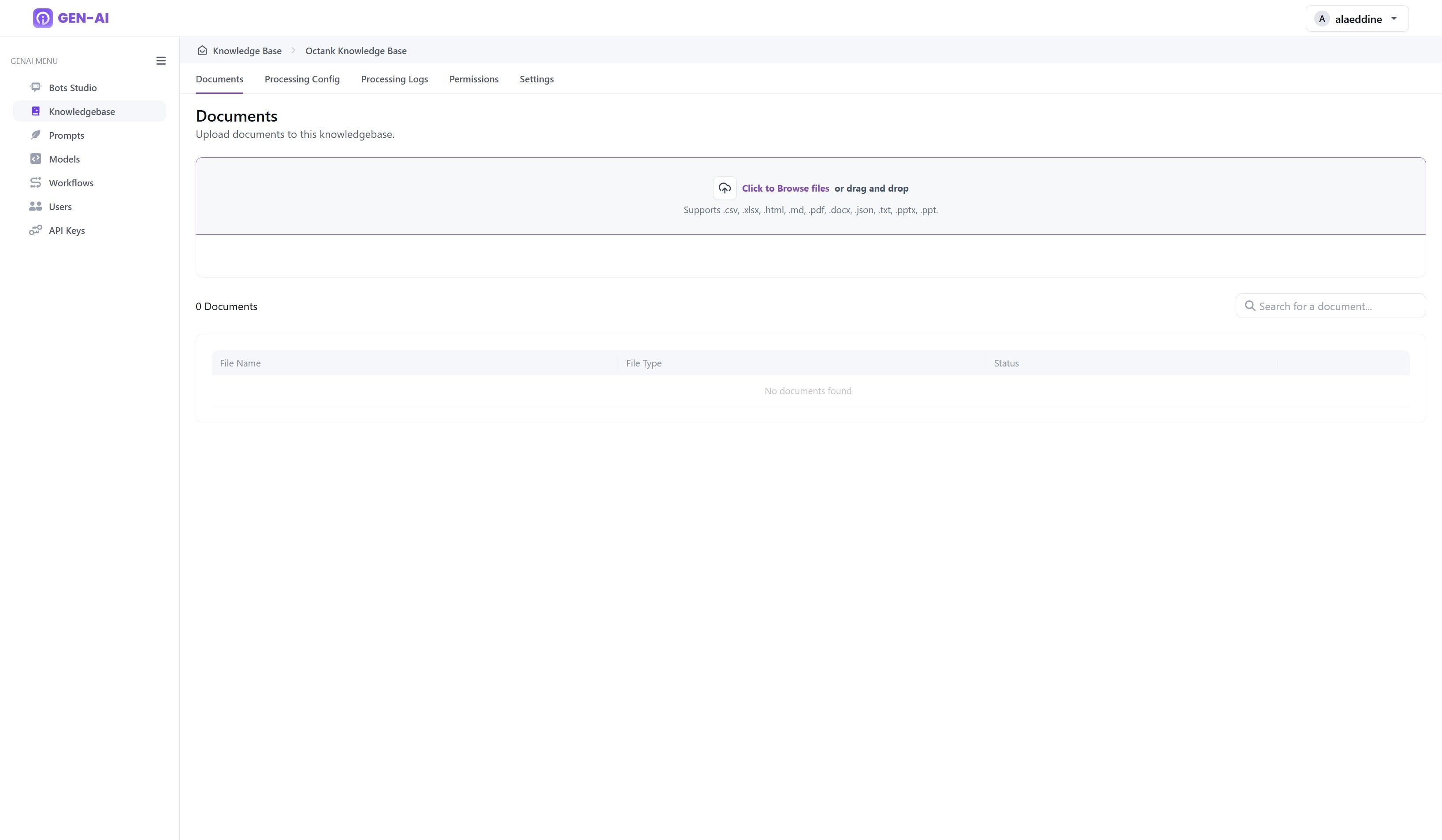Click the home icon in breadcrumb
1442x840 pixels.
coord(202,50)
